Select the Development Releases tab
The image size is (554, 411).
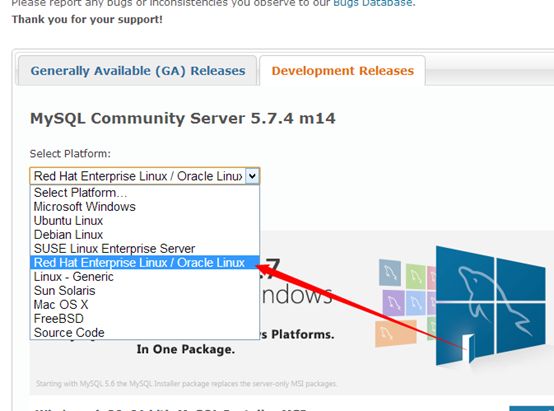[x=342, y=71]
